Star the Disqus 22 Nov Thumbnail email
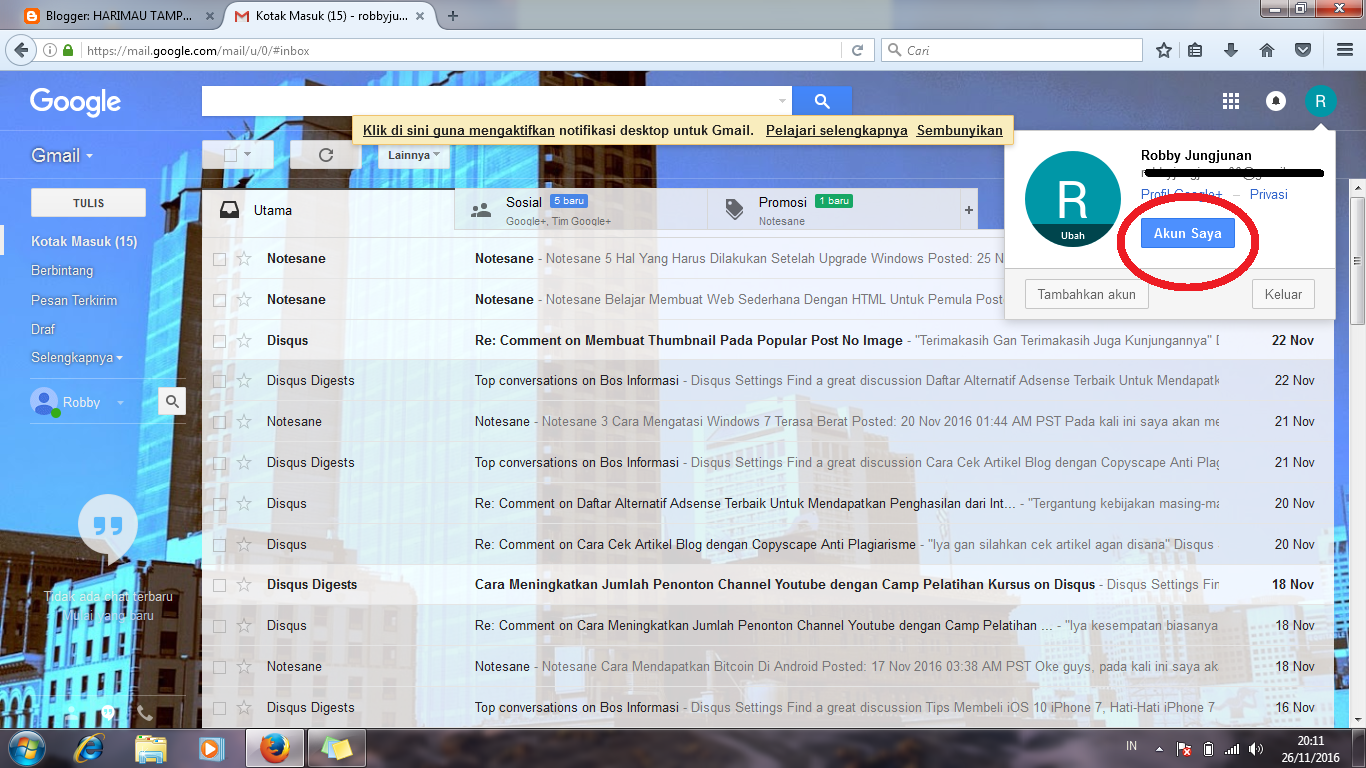This screenshot has width=1366, height=768. (243, 341)
